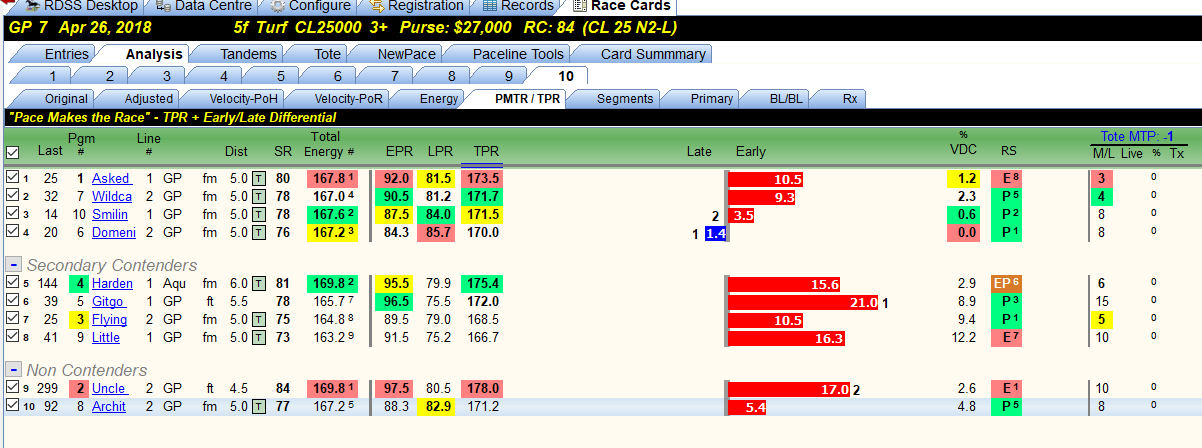
Task: Uncheck the Harden row checkbox
Action: [x=12, y=283]
